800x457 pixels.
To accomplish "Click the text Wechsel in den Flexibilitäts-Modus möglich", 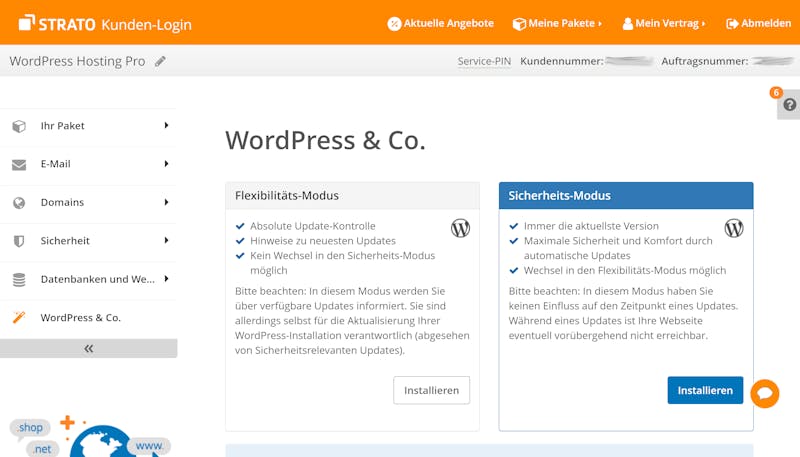I will point(625,270).
